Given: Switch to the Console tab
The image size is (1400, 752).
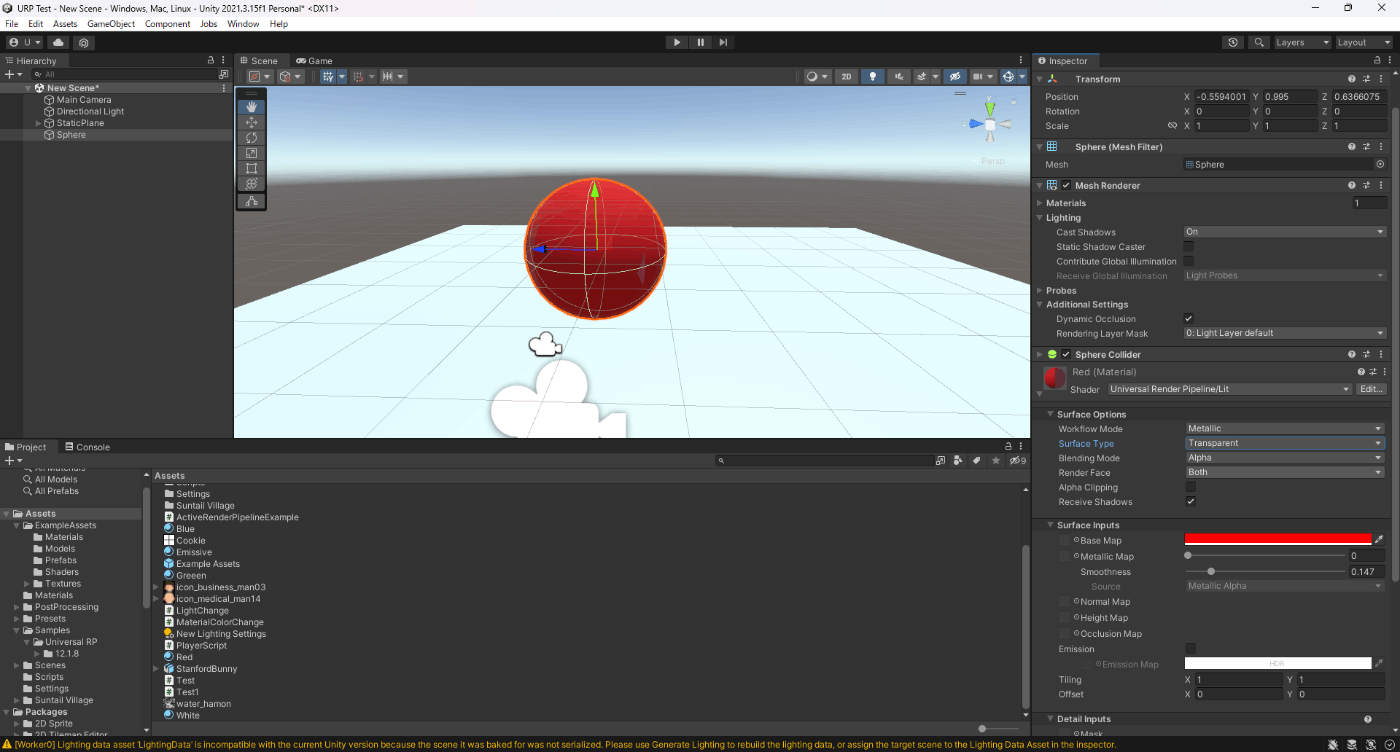Looking at the screenshot, I should (87, 447).
